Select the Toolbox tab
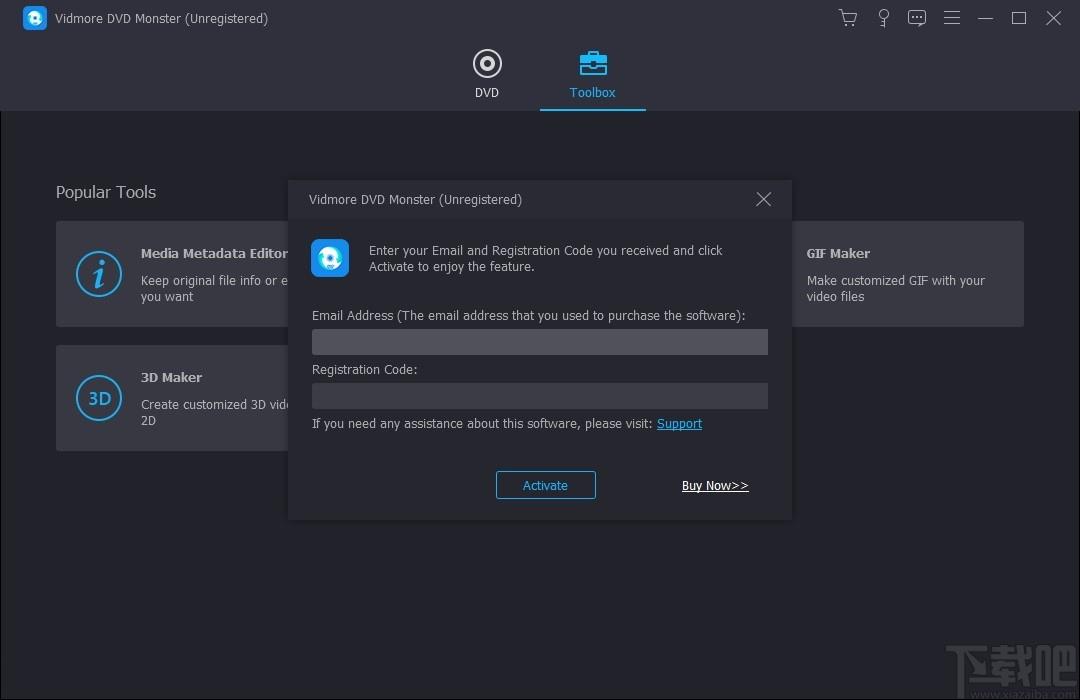Image resolution: width=1080 pixels, height=700 pixels. click(x=592, y=75)
